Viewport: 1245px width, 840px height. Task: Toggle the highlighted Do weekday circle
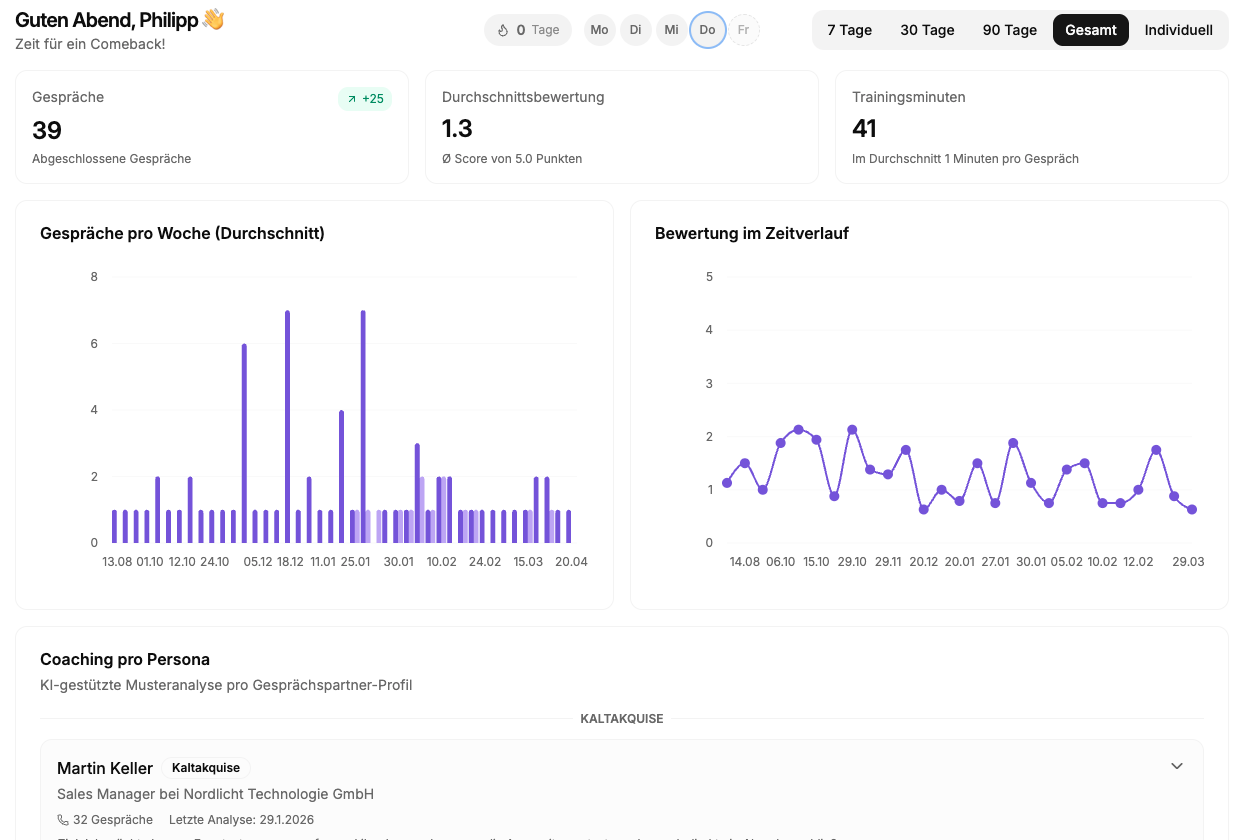[707, 30]
